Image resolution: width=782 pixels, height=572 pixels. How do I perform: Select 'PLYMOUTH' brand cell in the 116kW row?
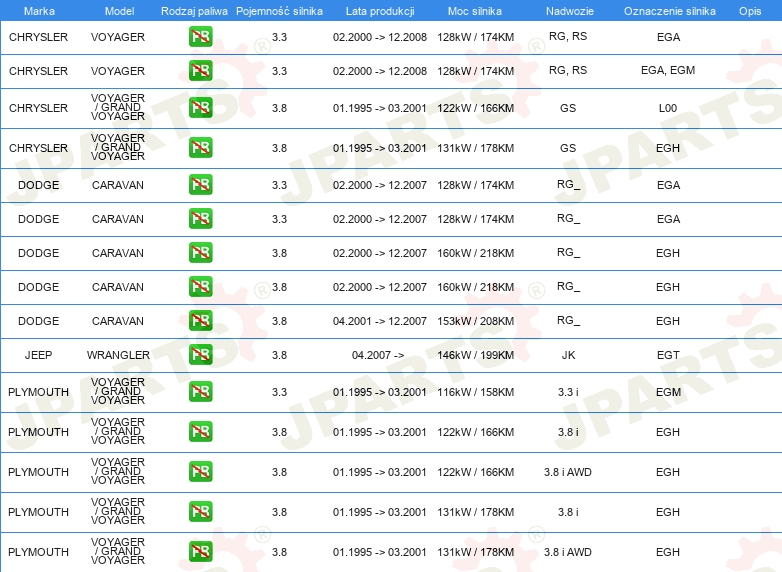(38, 392)
